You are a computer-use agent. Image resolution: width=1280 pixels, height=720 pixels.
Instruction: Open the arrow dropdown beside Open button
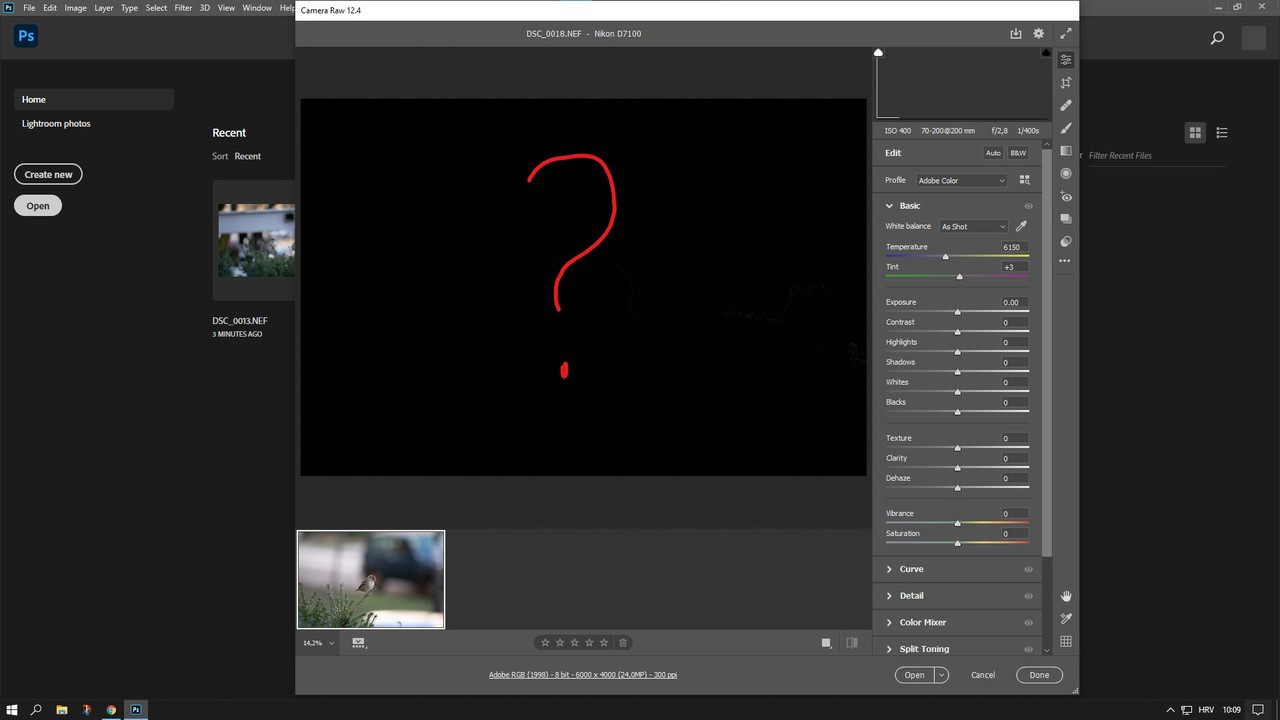pos(941,675)
